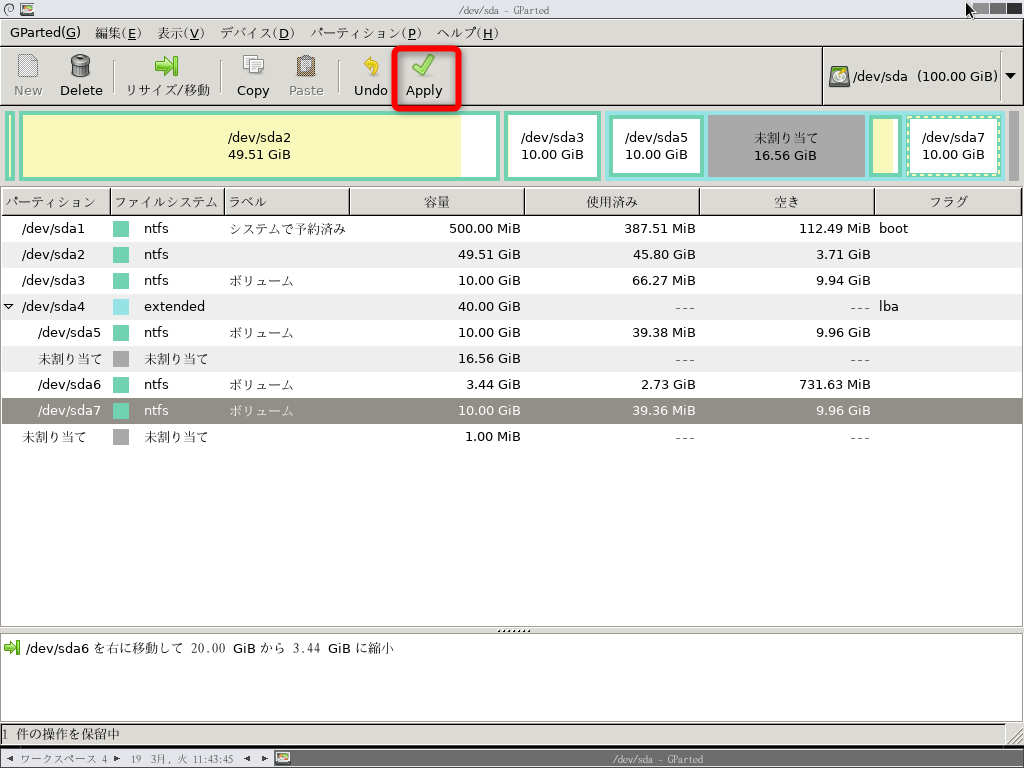Open the パーティション(P) menu
Image resolution: width=1024 pixels, height=768 pixels.
(x=365, y=33)
